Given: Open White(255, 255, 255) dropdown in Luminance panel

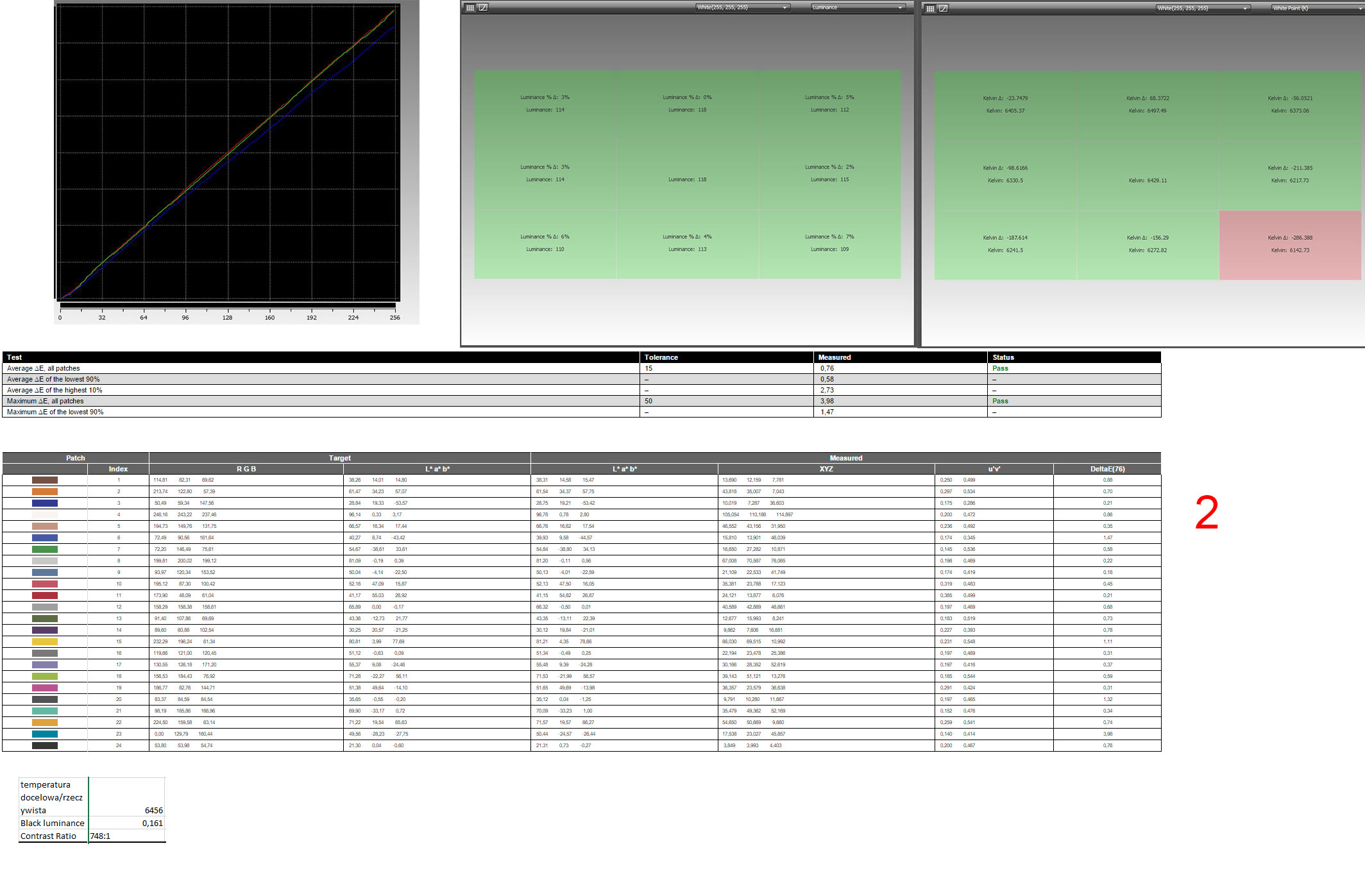Looking at the screenshot, I should point(743,8).
